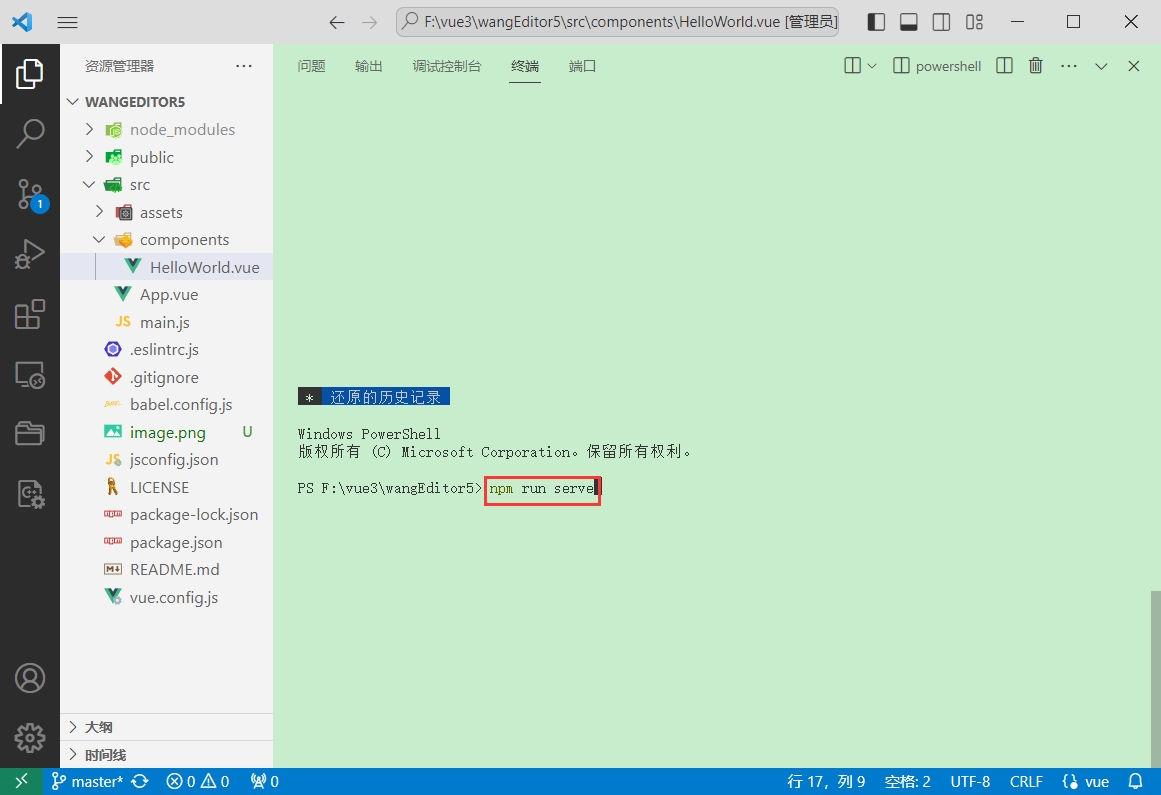Click the Accounts icon
This screenshot has width=1161, height=795.
30,678
